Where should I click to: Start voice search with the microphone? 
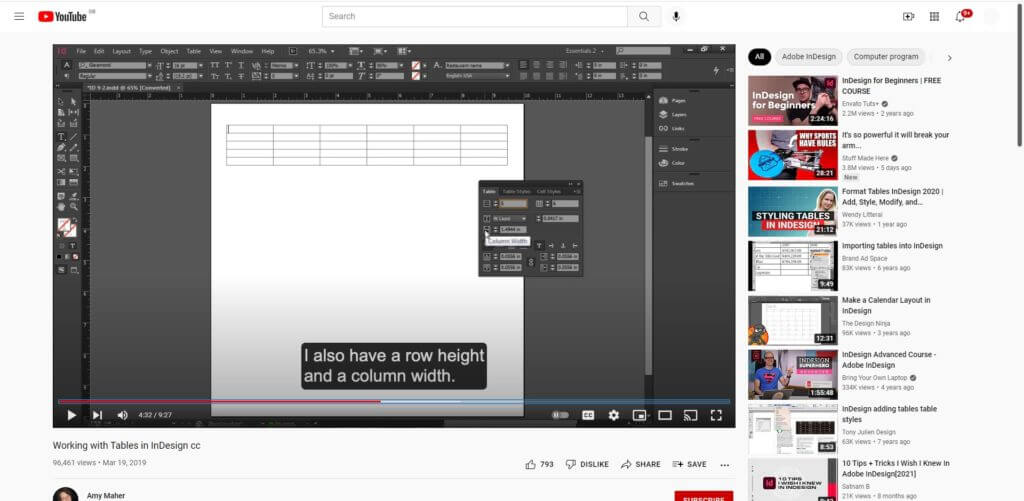tap(676, 16)
